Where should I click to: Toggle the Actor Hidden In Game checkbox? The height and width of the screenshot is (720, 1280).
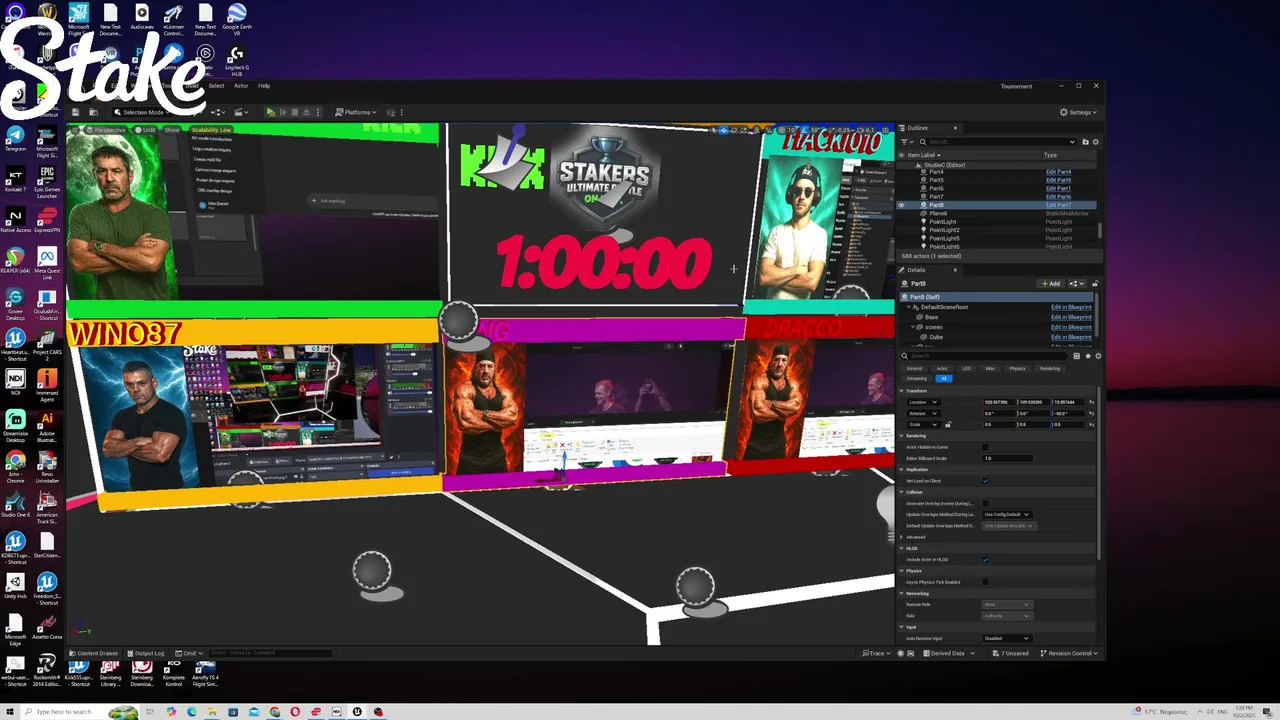pos(985,447)
